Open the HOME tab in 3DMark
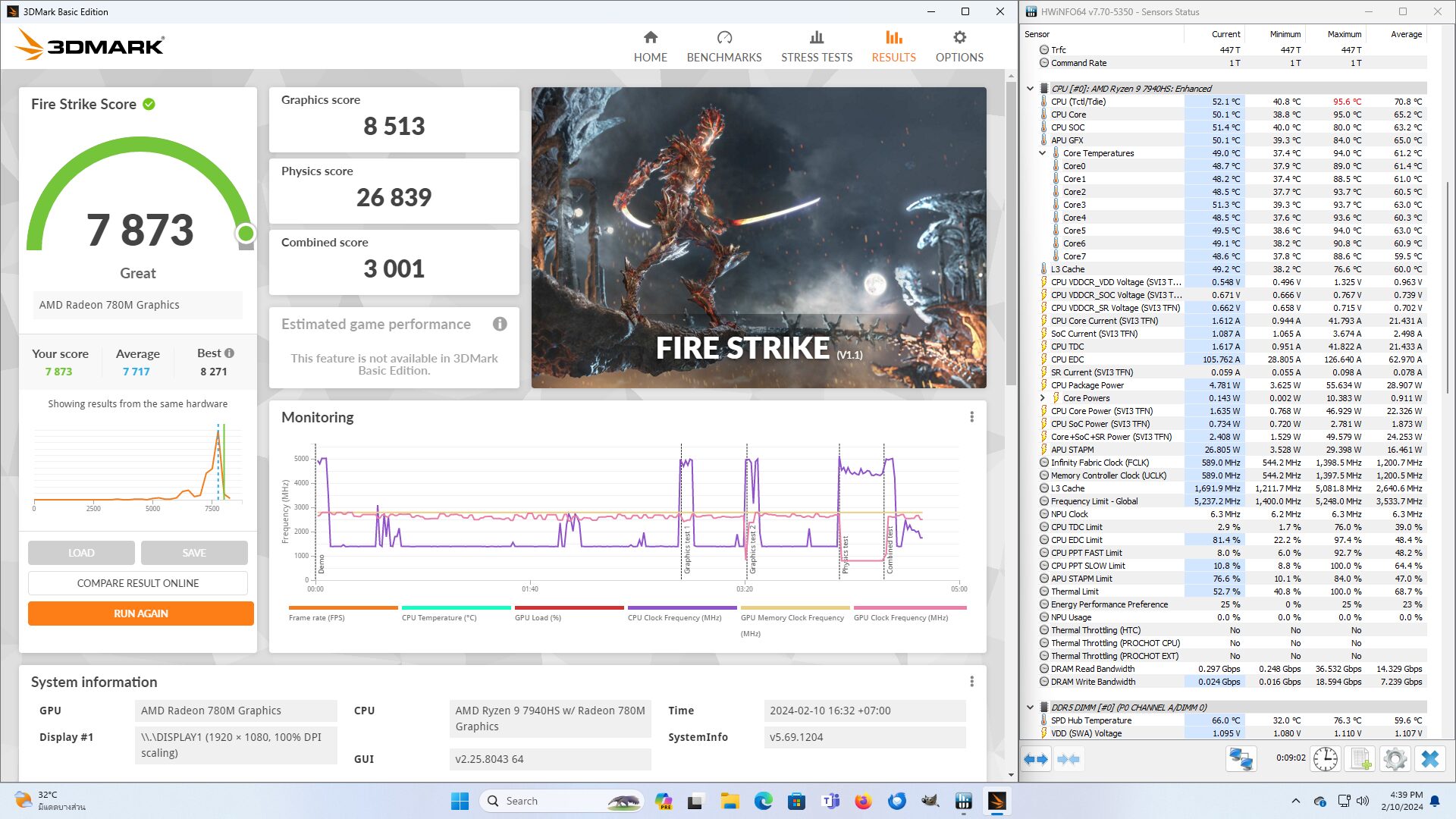Image resolution: width=1456 pixels, height=819 pixels. (x=650, y=47)
